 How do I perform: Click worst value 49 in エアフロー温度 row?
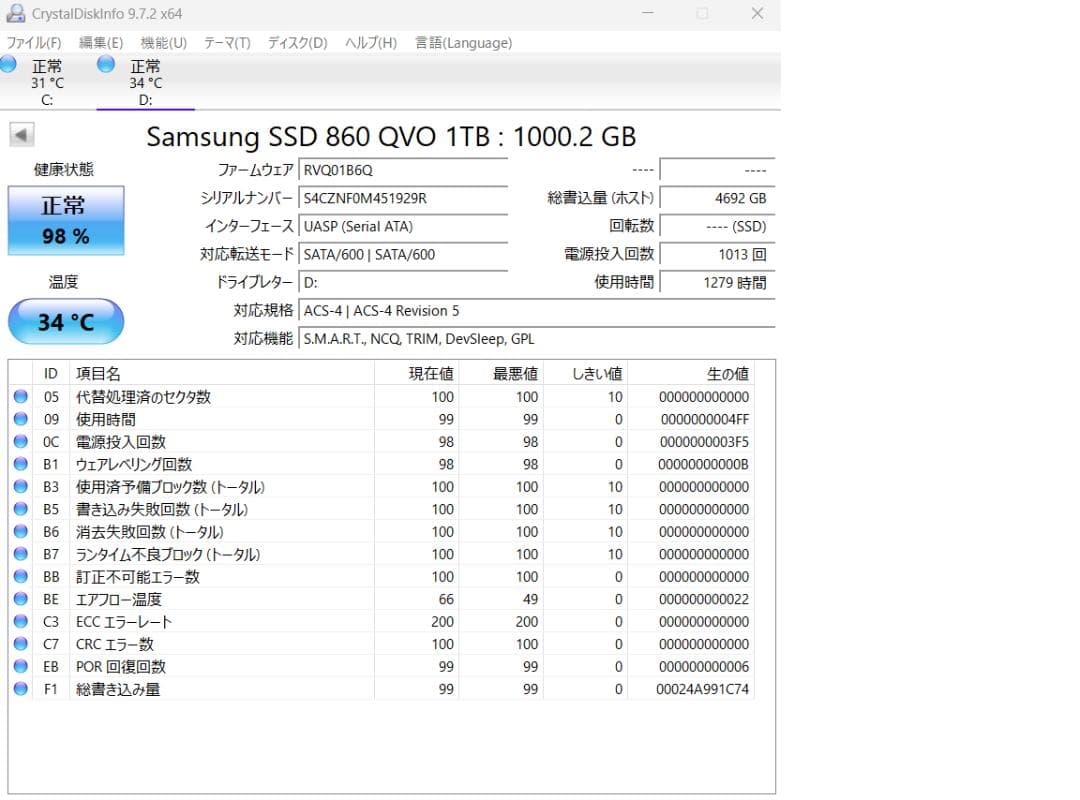530,599
